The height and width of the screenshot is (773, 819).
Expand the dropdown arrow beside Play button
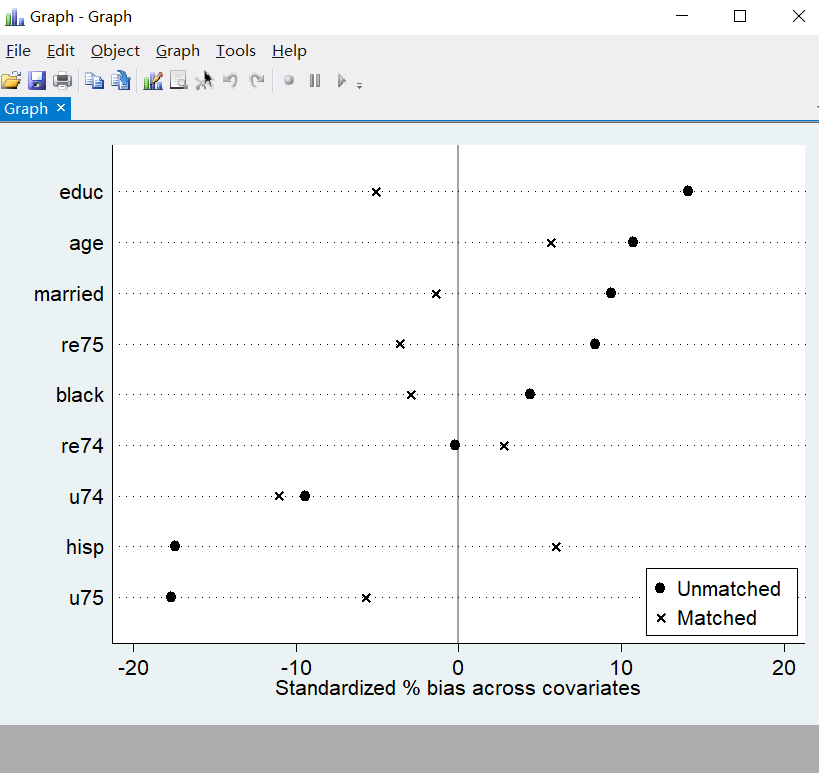click(x=359, y=85)
